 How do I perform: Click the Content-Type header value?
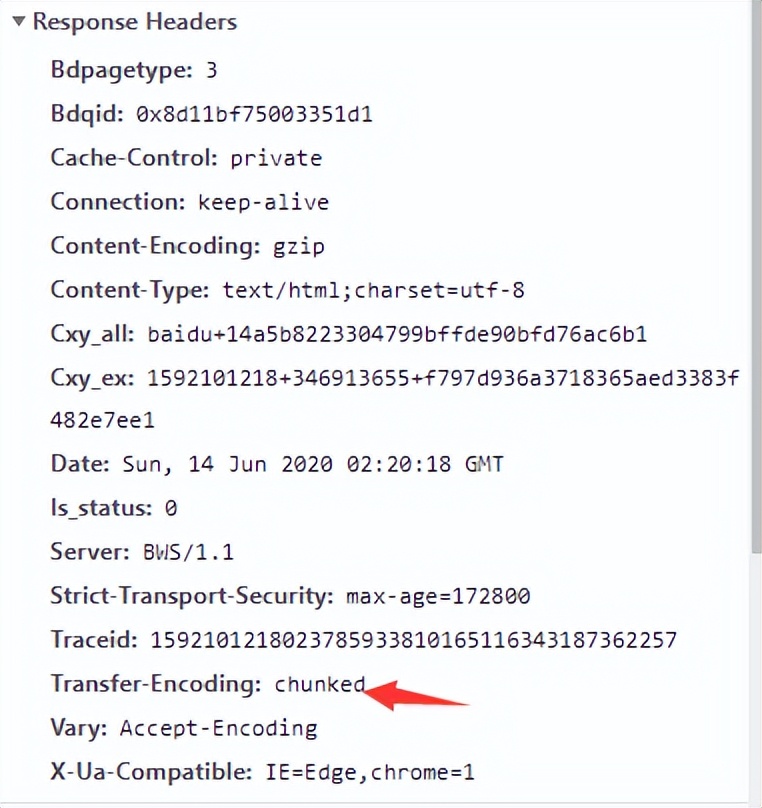click(373, 291)
